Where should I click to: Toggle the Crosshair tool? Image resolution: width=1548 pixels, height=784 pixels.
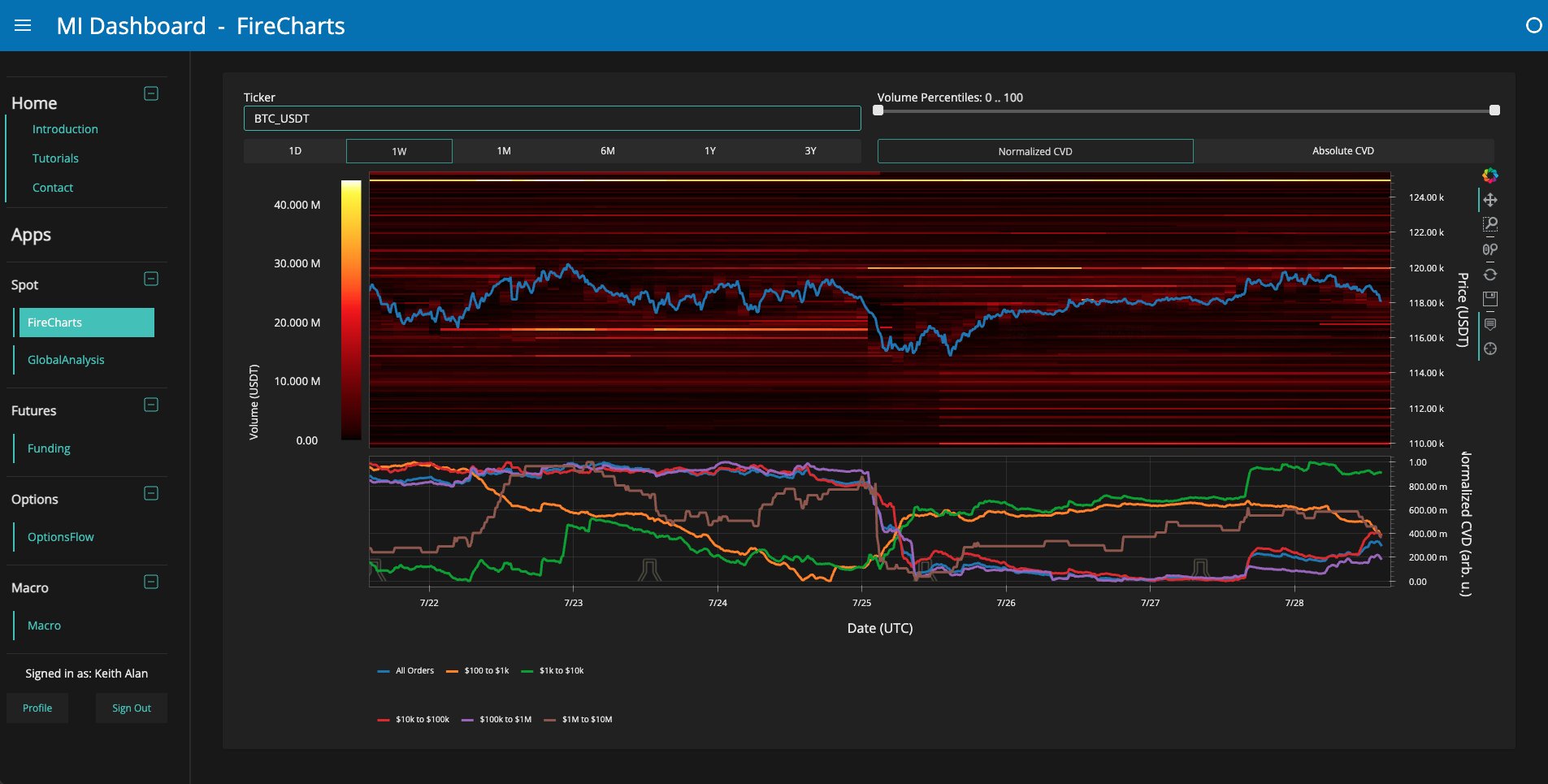(x=1489, y=349)
